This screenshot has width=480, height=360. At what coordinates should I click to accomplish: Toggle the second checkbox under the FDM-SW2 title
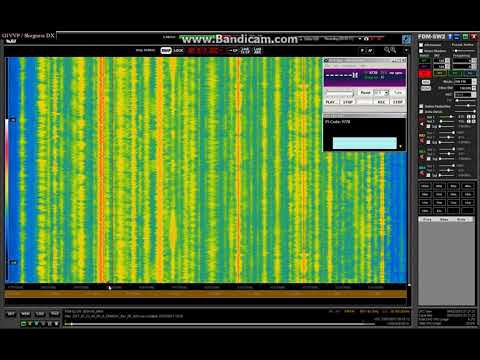click(421, 51)
